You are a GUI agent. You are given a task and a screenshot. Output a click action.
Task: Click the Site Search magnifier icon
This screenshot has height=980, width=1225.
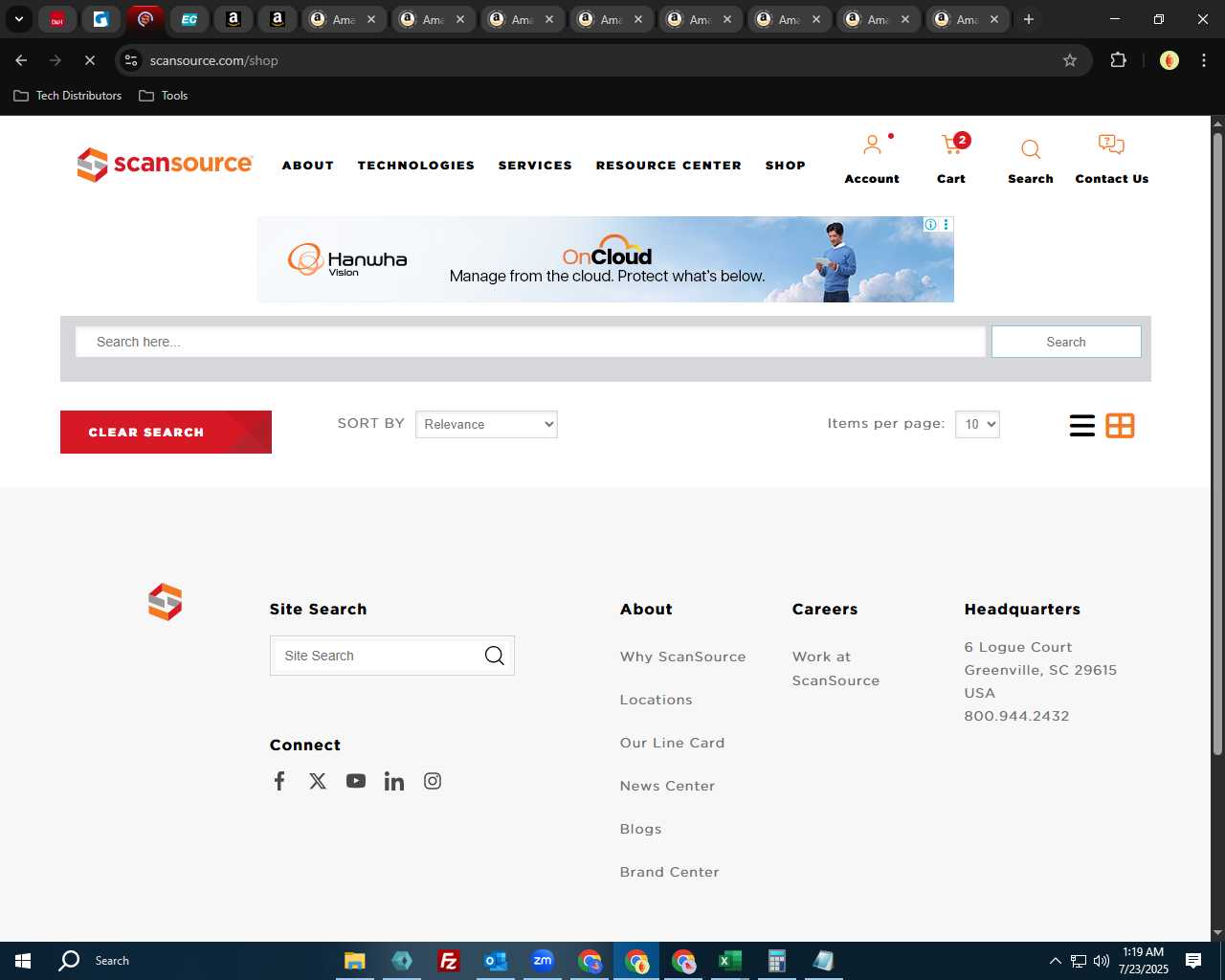494,656
